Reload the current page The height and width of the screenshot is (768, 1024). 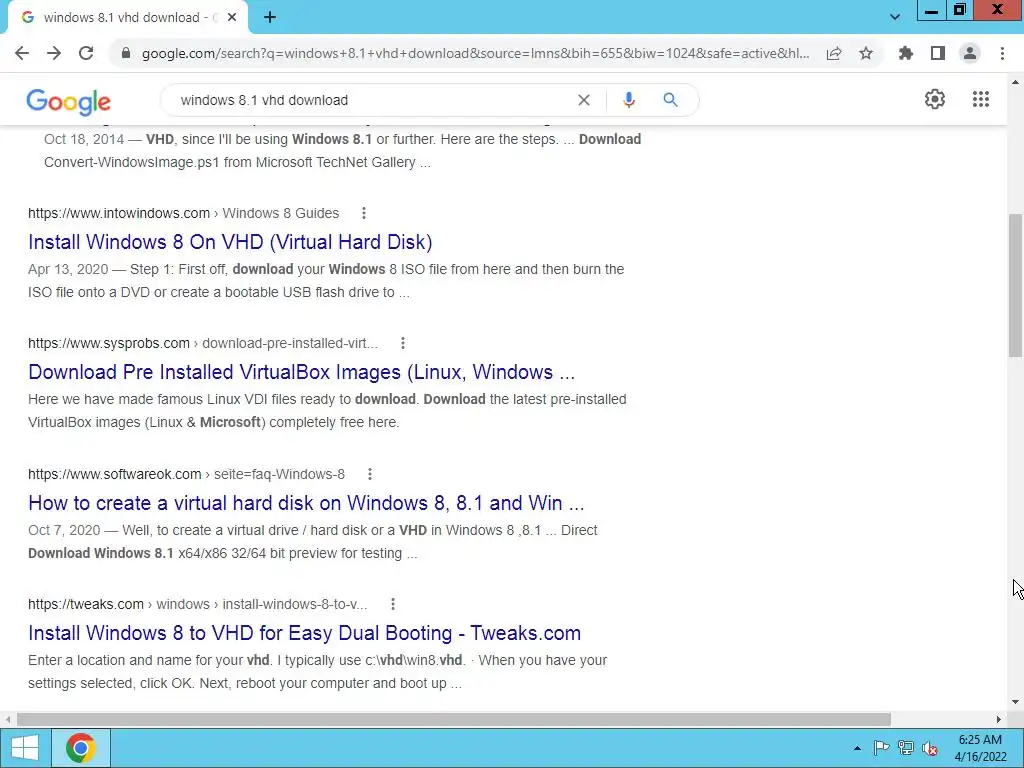(86, 54)
